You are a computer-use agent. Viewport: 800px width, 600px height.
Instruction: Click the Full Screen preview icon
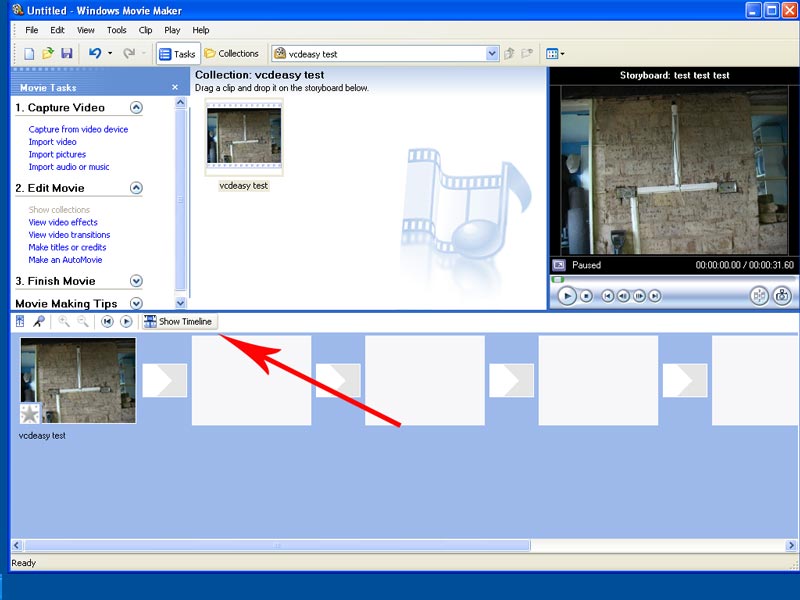click(559, 265)
